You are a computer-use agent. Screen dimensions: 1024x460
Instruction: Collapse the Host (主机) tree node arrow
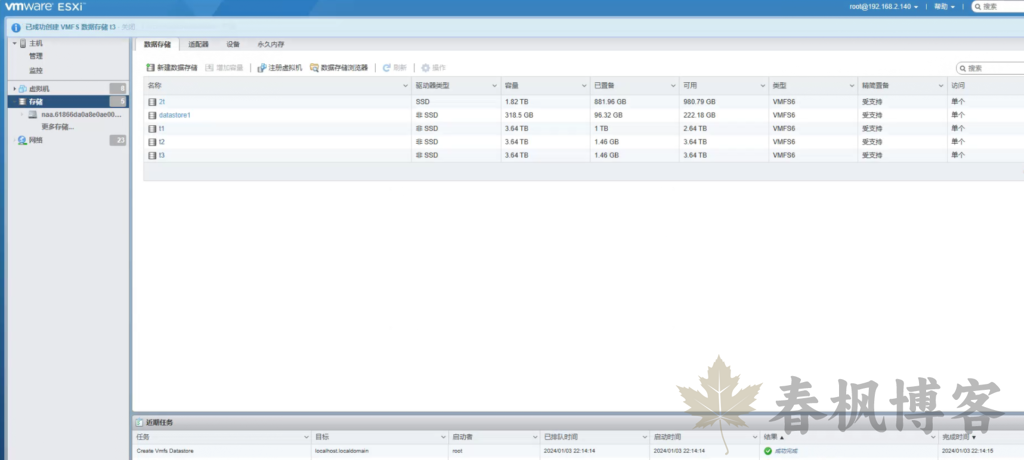pyautogui.click(x=14, y=43)
